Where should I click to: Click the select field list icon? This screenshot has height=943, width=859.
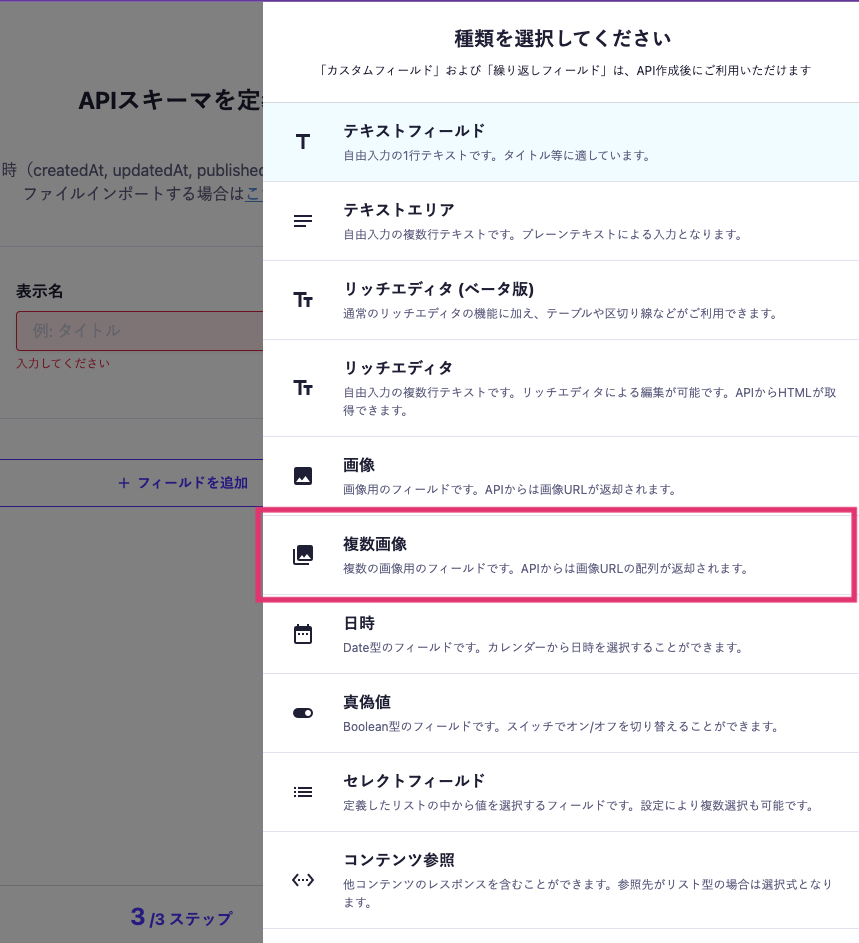pos(303,792)
